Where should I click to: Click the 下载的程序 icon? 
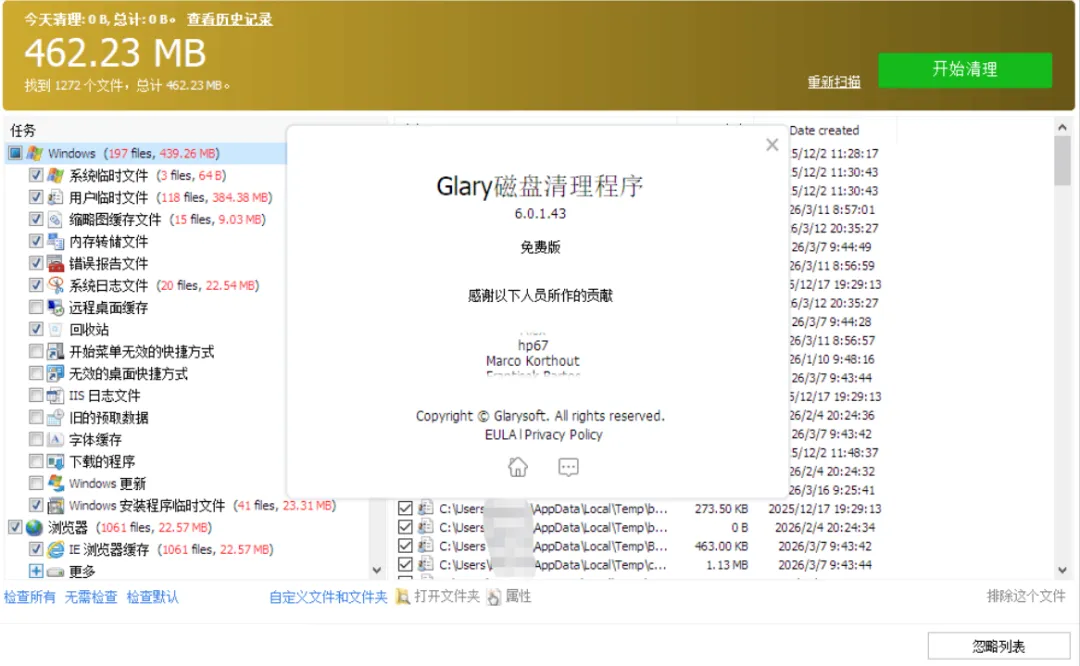pyautogui.click(x=56, y=461)
